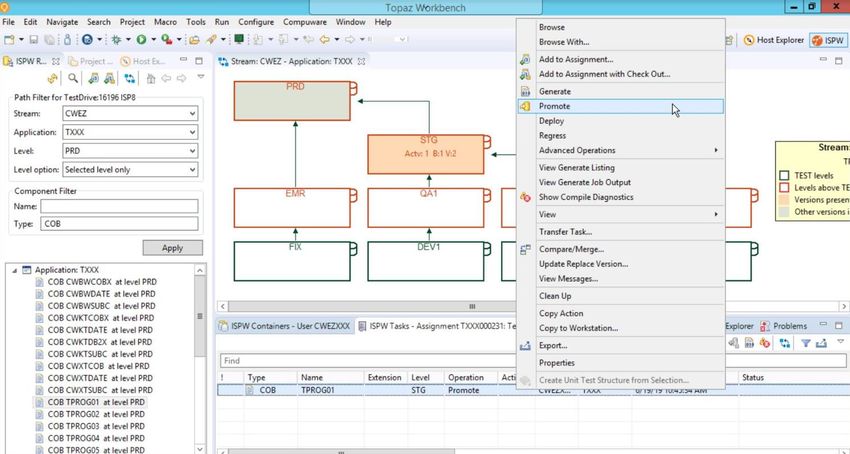Choose Show Compile Diagnostics from the context menu

tap(621, 197)
